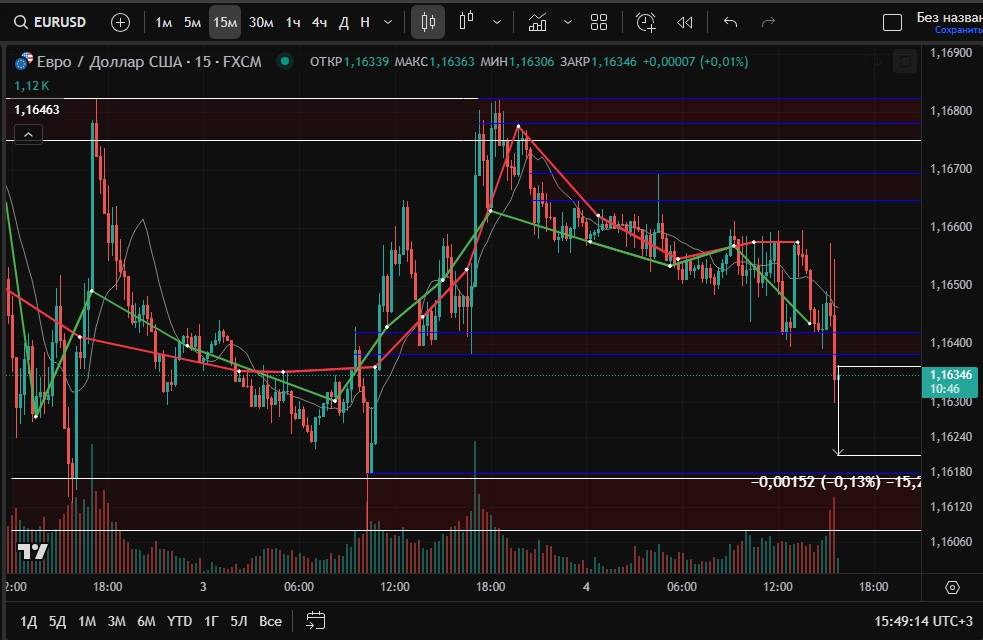Select the 5Д date range
983x640 pixels.
pyautogui.click(x=58, y=621)
